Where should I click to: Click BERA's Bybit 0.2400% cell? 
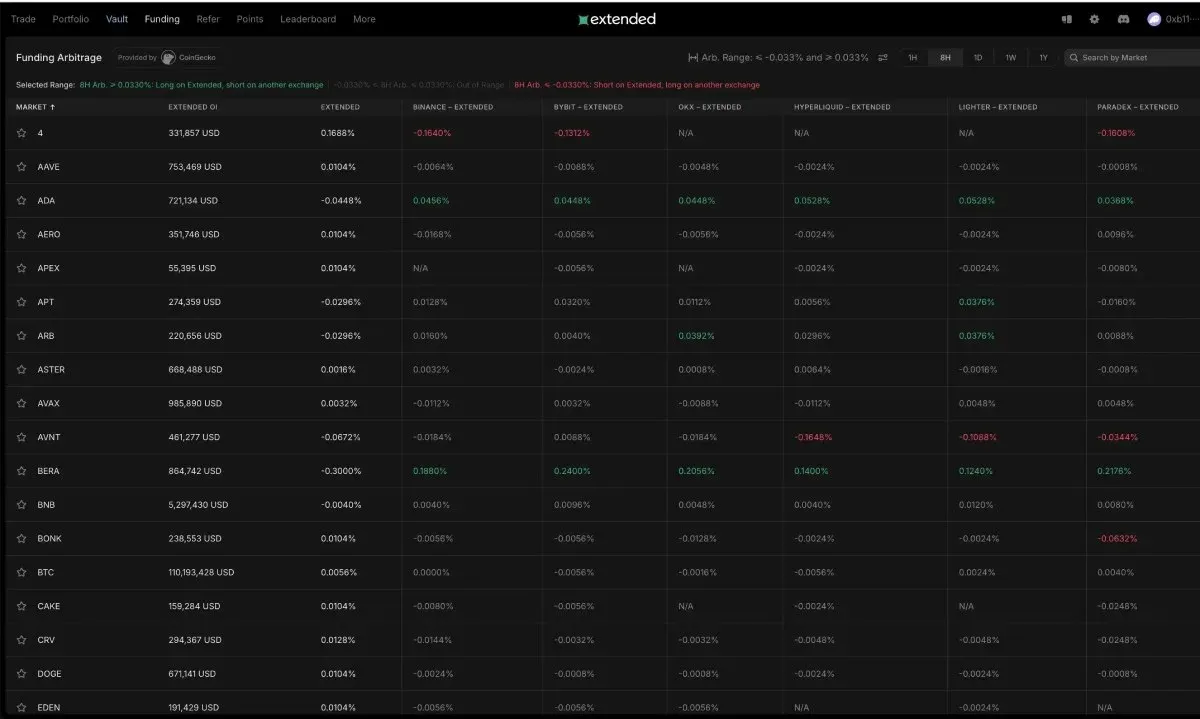click(x=572, y=471)
